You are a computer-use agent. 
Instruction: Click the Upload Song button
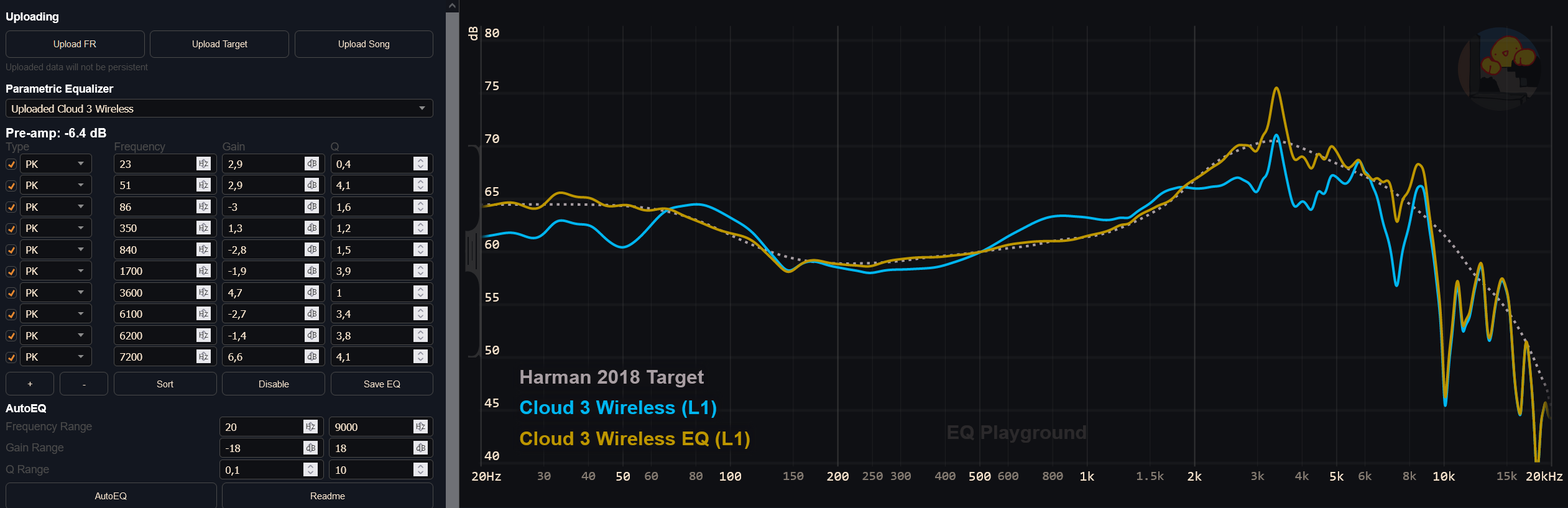pyautogui.click(x=364, y=44)
